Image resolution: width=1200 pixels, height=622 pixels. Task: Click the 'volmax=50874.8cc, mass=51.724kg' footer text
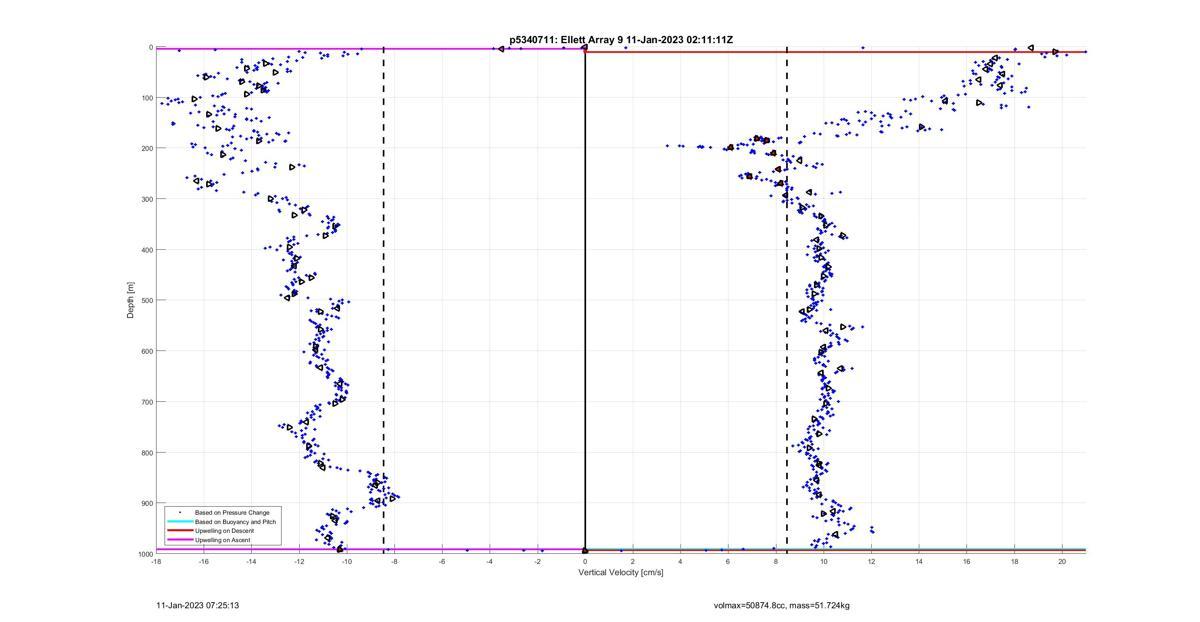point(781,606)
